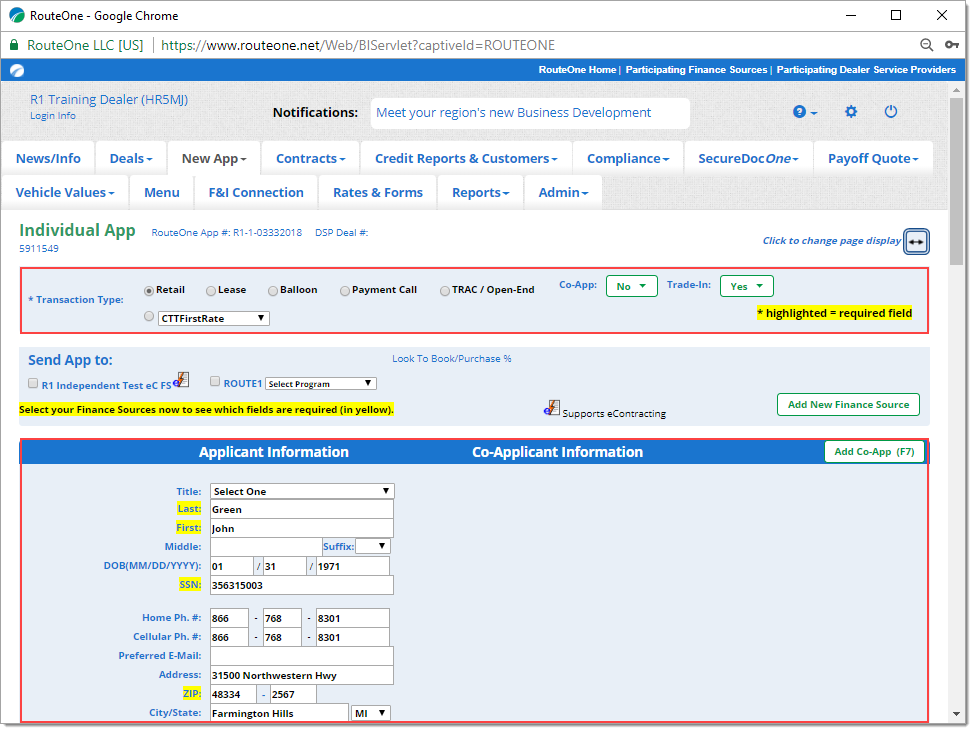This screenshot has height=731, width=973.
Task: Click the Look To Book/Purchase % link
Action: coord(452,359)
